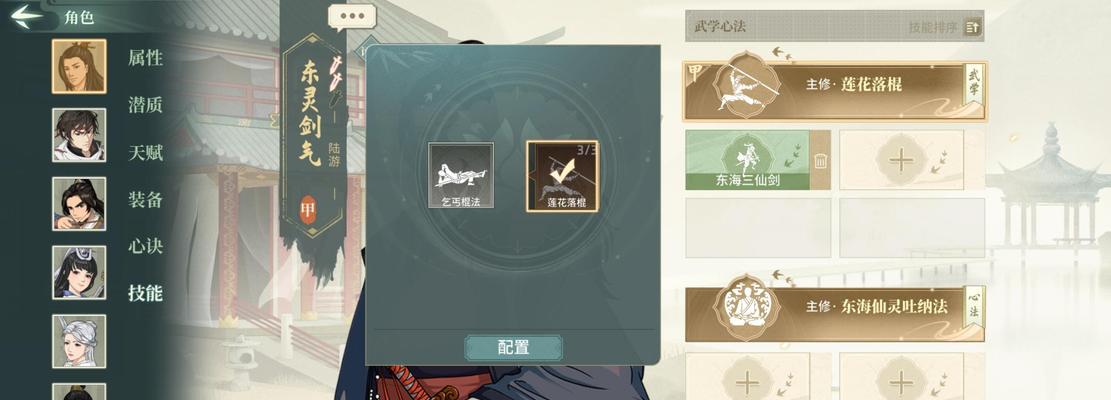Click the 东海三仙剑 skill card
This screenshot has height=400, width=1111.
[x=748, y=160]
